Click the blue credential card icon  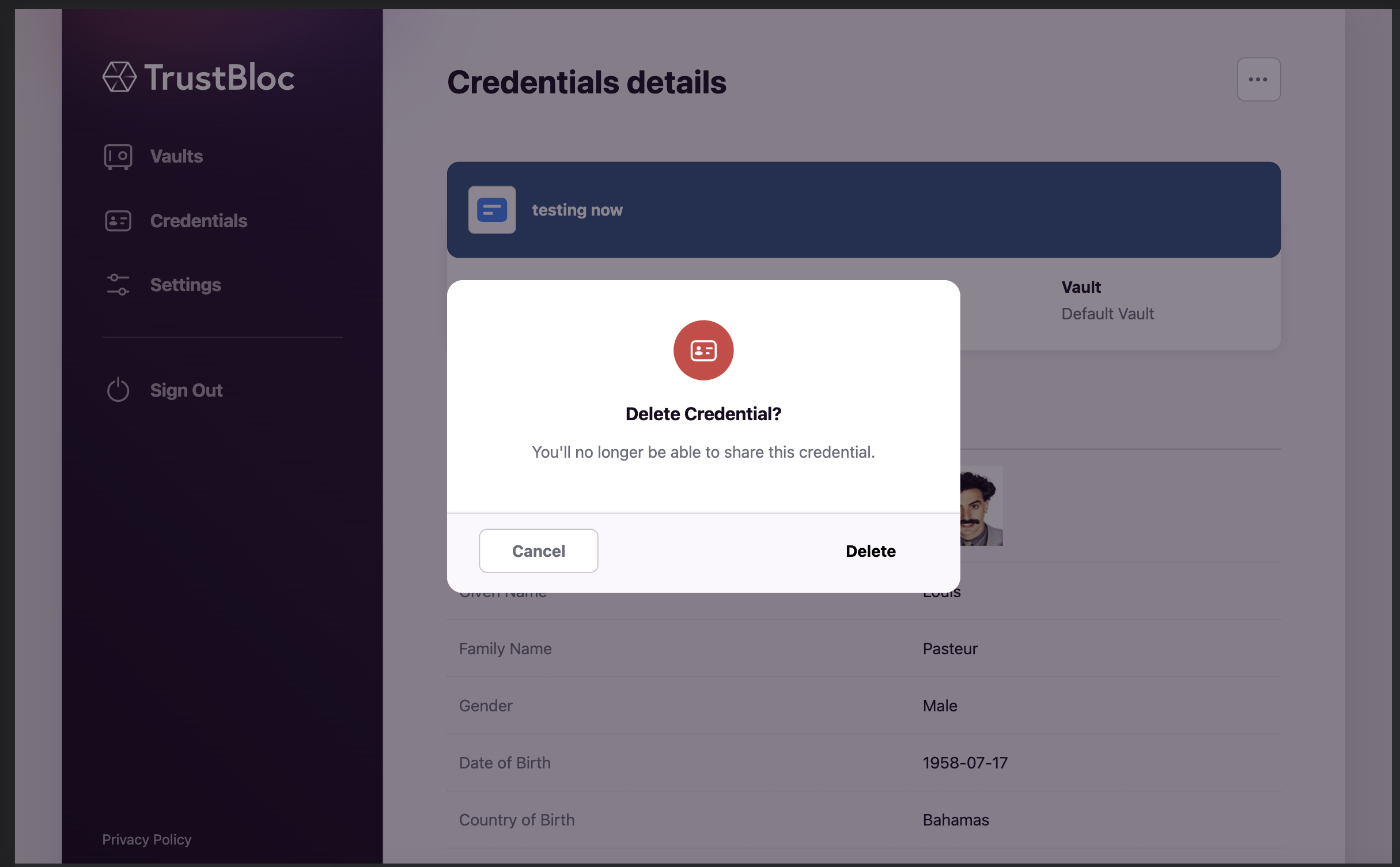click(491, 210)
